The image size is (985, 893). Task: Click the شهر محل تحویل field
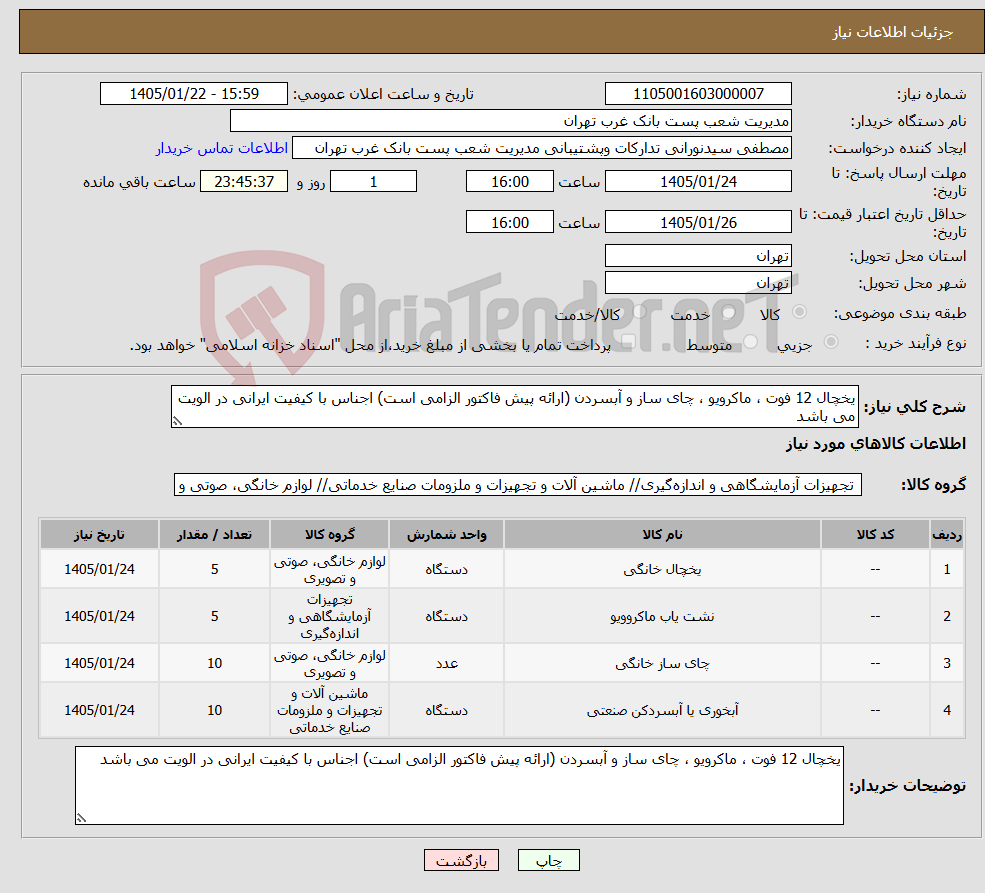point(698,283)
